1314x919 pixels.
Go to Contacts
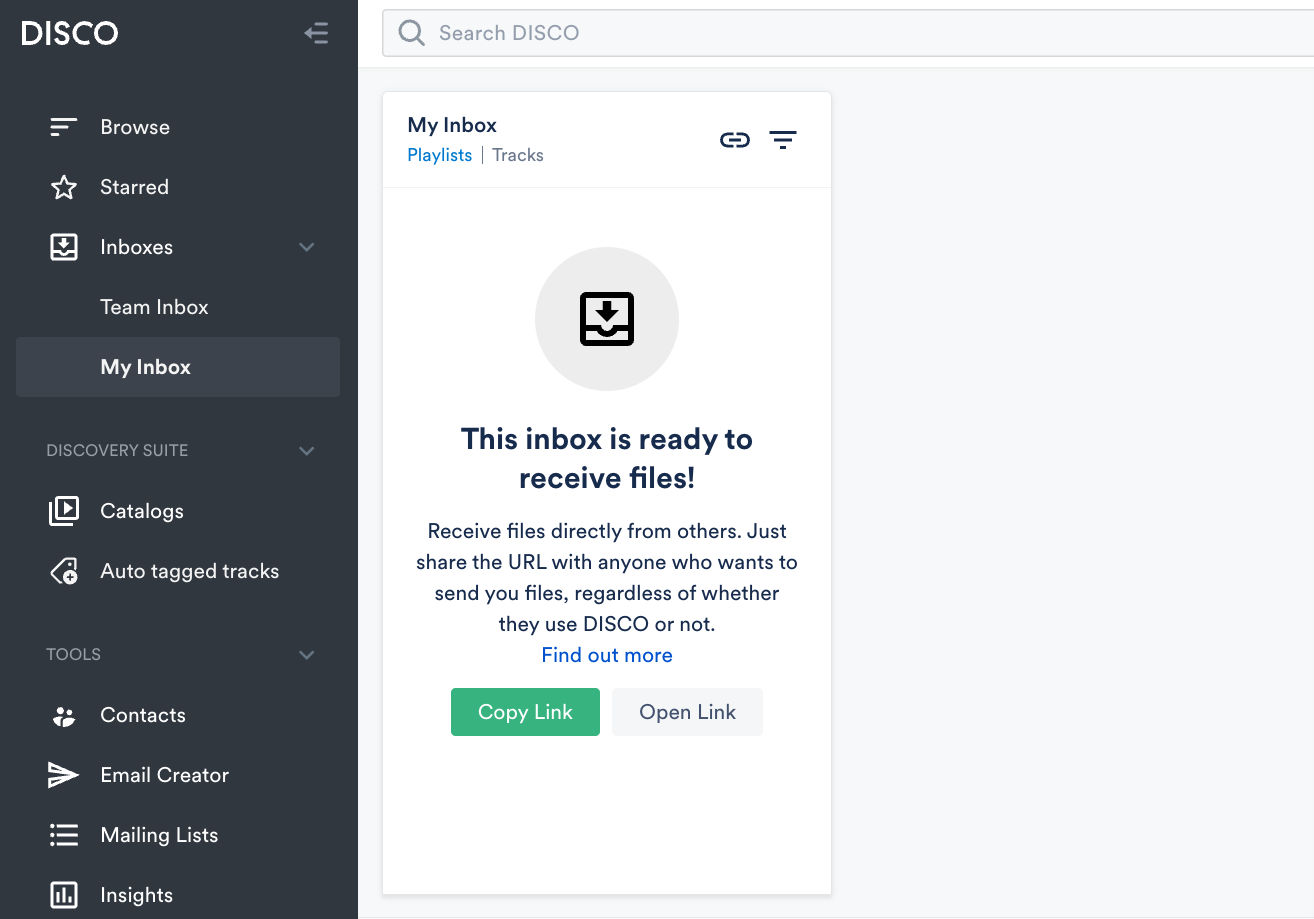143,715
